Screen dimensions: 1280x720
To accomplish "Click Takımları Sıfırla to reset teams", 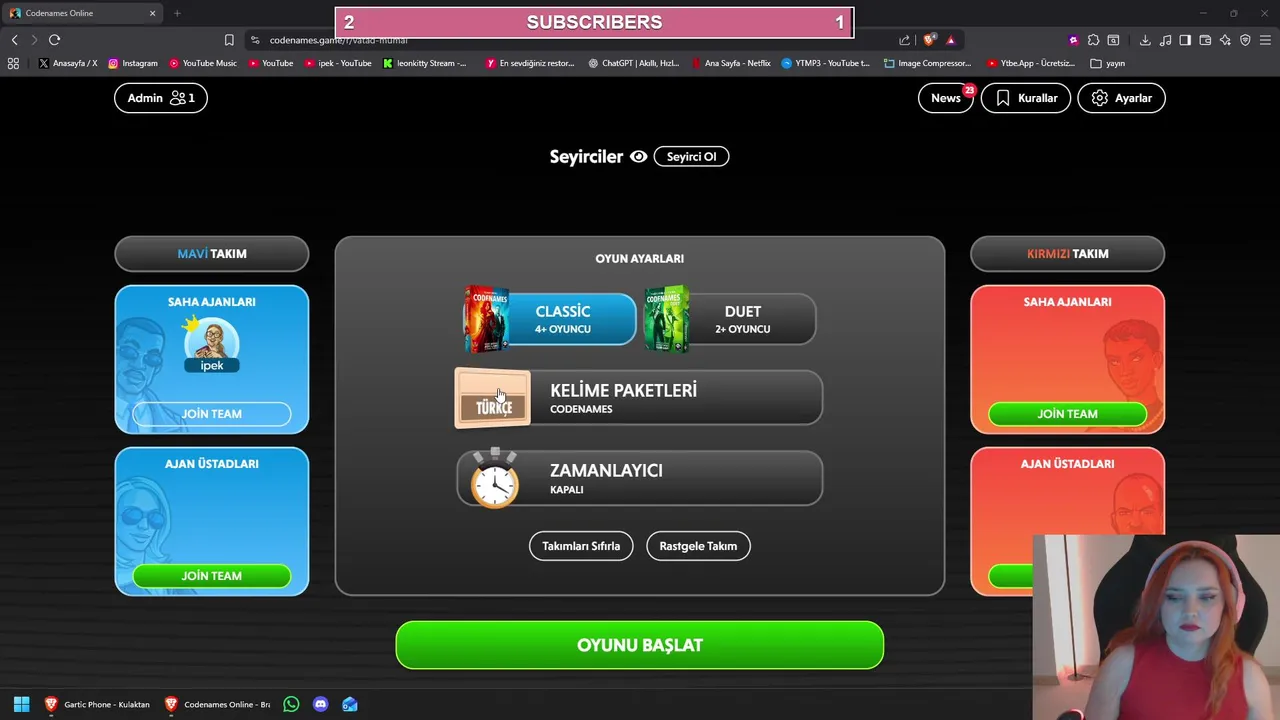I will 581,546.
